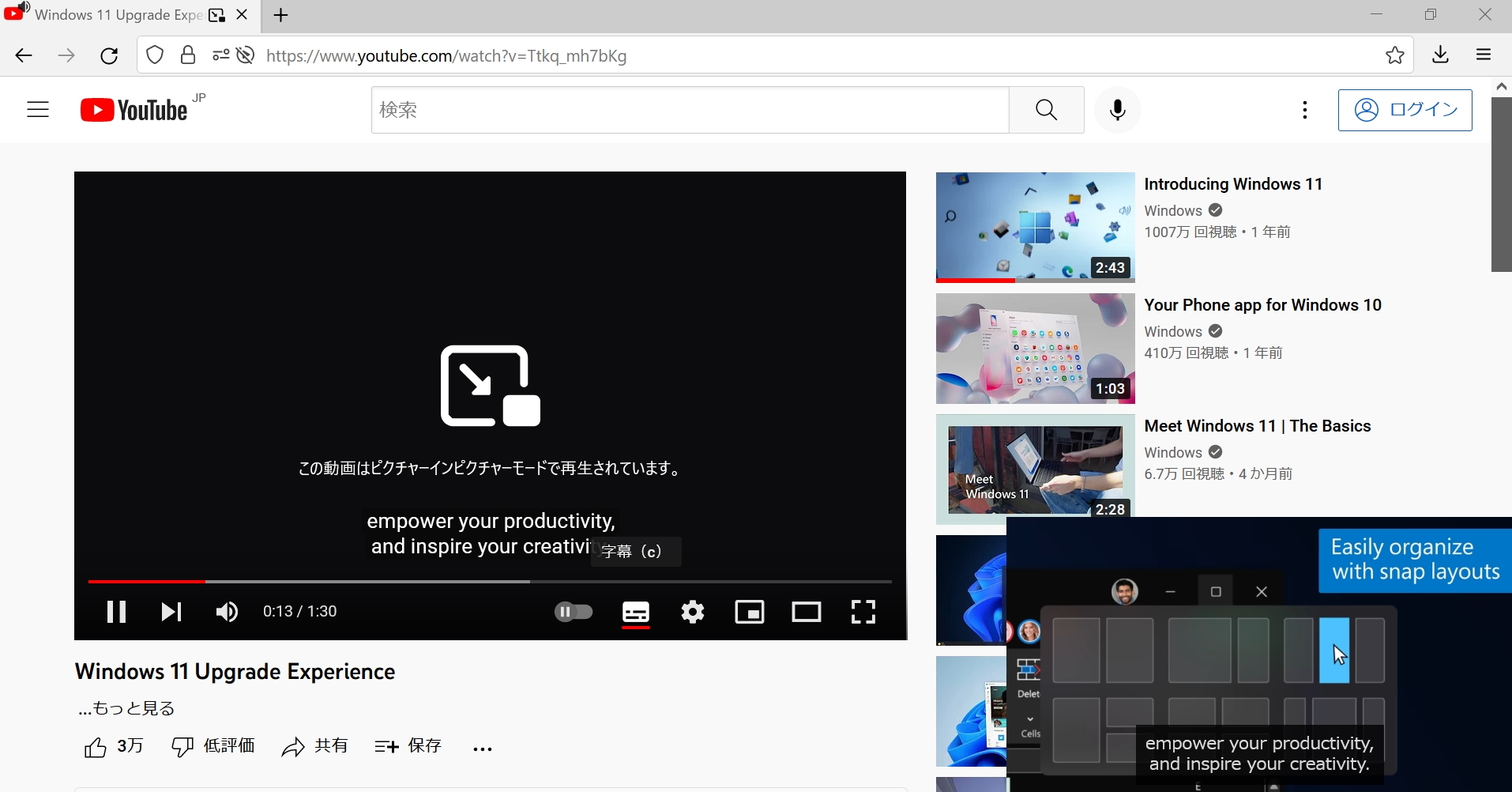Open the more actions menu under the video
This screenshot has width=1512, height=792.
click(x=482, y=748)
